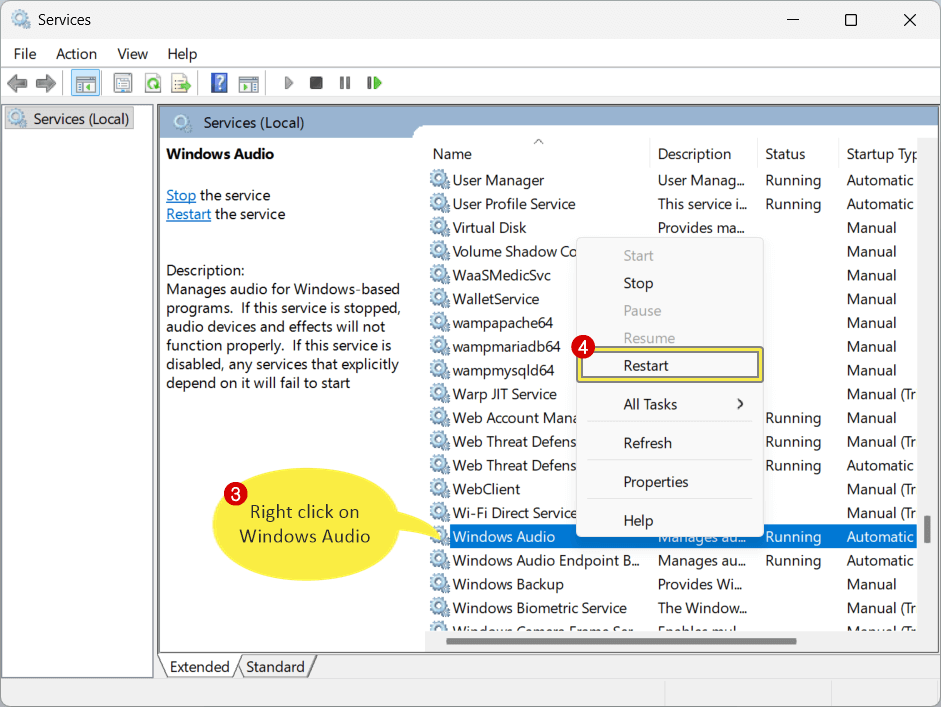This screenshot has width=941, height=707.
Task: Click the gear icon beside WebClient
Action: (x=439, y=489)
